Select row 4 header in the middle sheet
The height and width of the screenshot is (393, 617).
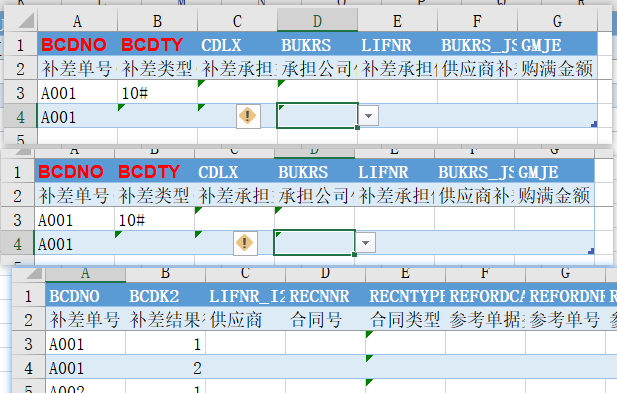click(x=17, y=244)
